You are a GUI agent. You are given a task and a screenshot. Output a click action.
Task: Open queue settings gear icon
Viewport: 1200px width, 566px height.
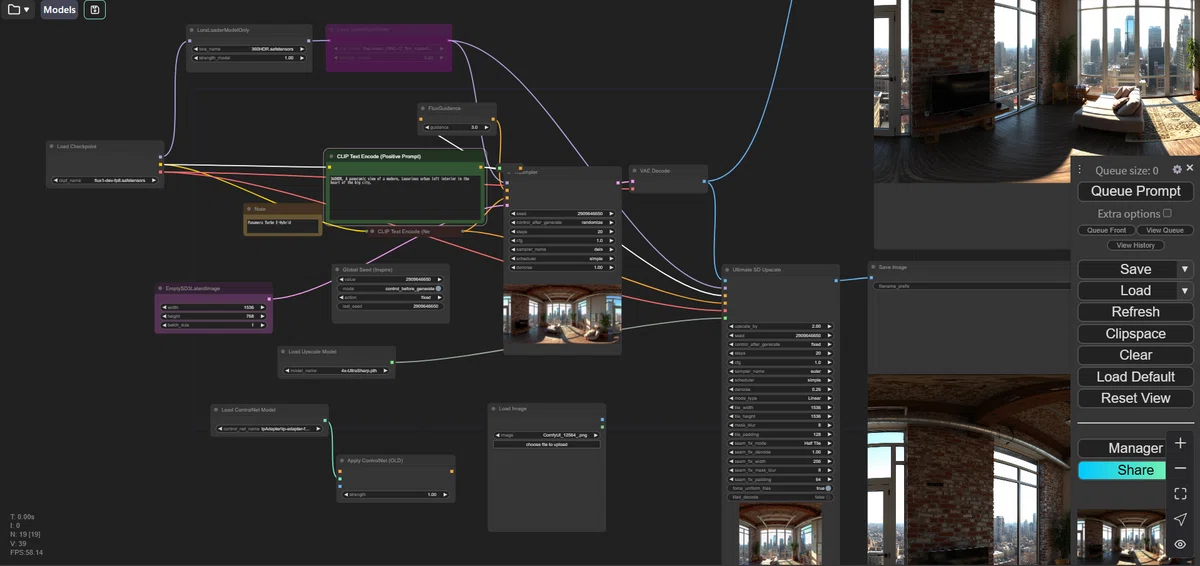(1177, 170)
